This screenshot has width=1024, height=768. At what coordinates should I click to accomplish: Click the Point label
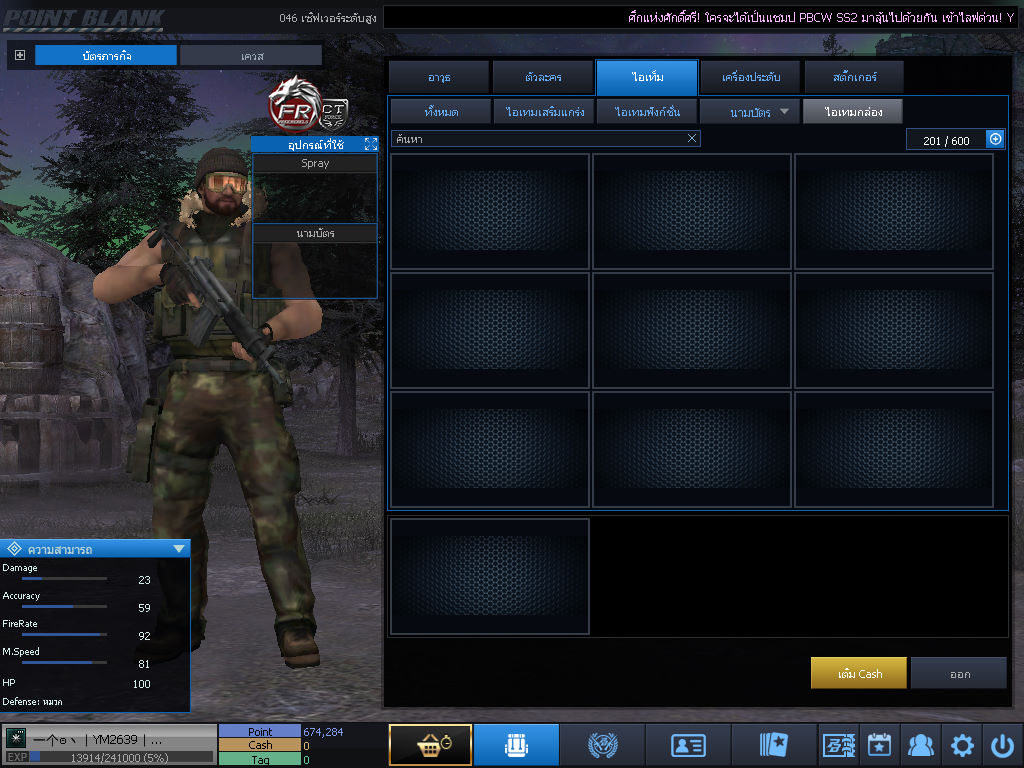[260, 732]
